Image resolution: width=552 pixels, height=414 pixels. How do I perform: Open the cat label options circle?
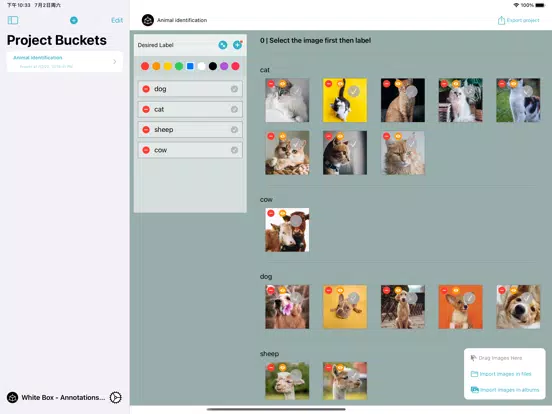click(x=234, y=109)
